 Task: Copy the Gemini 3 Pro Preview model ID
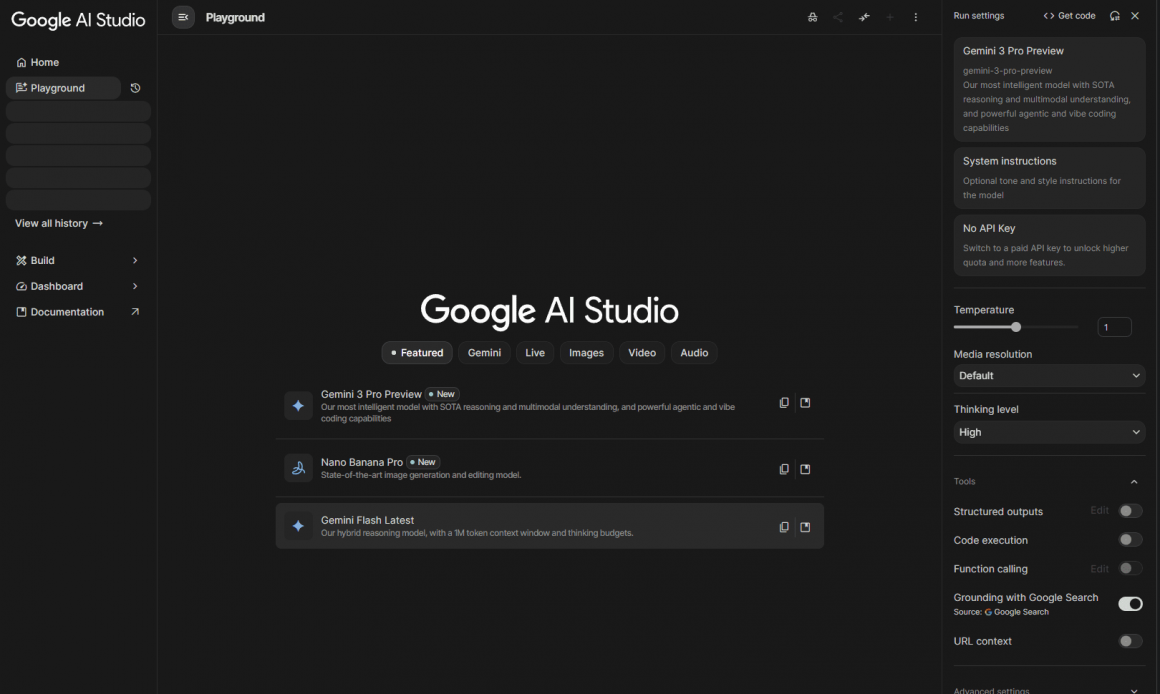tap(784, 403)
